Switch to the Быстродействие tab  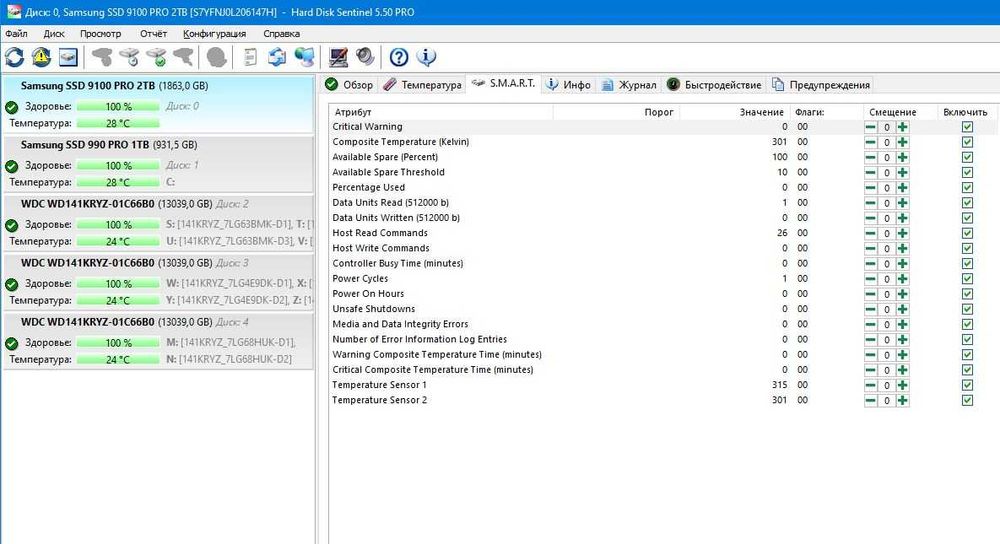714,85
